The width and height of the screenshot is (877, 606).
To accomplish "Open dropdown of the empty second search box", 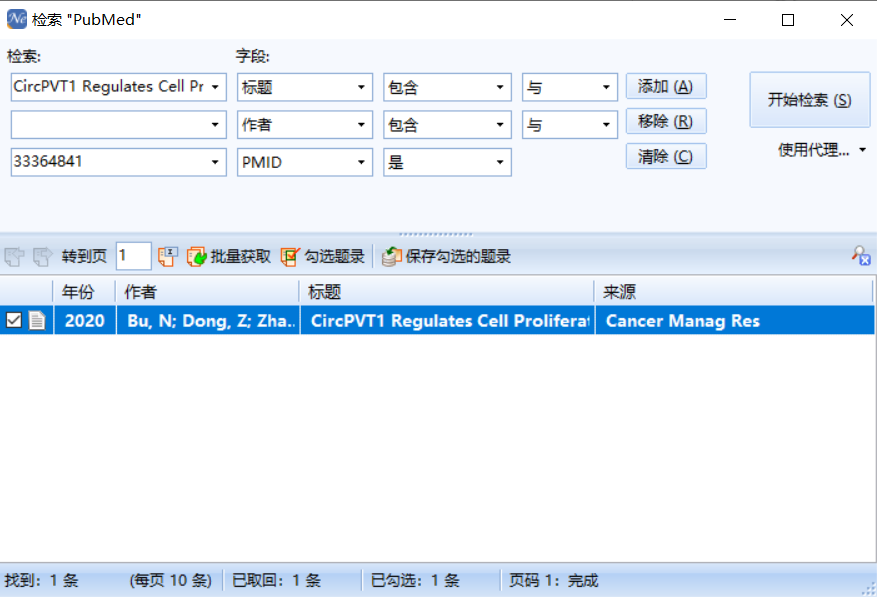I will tap(215, 125).
